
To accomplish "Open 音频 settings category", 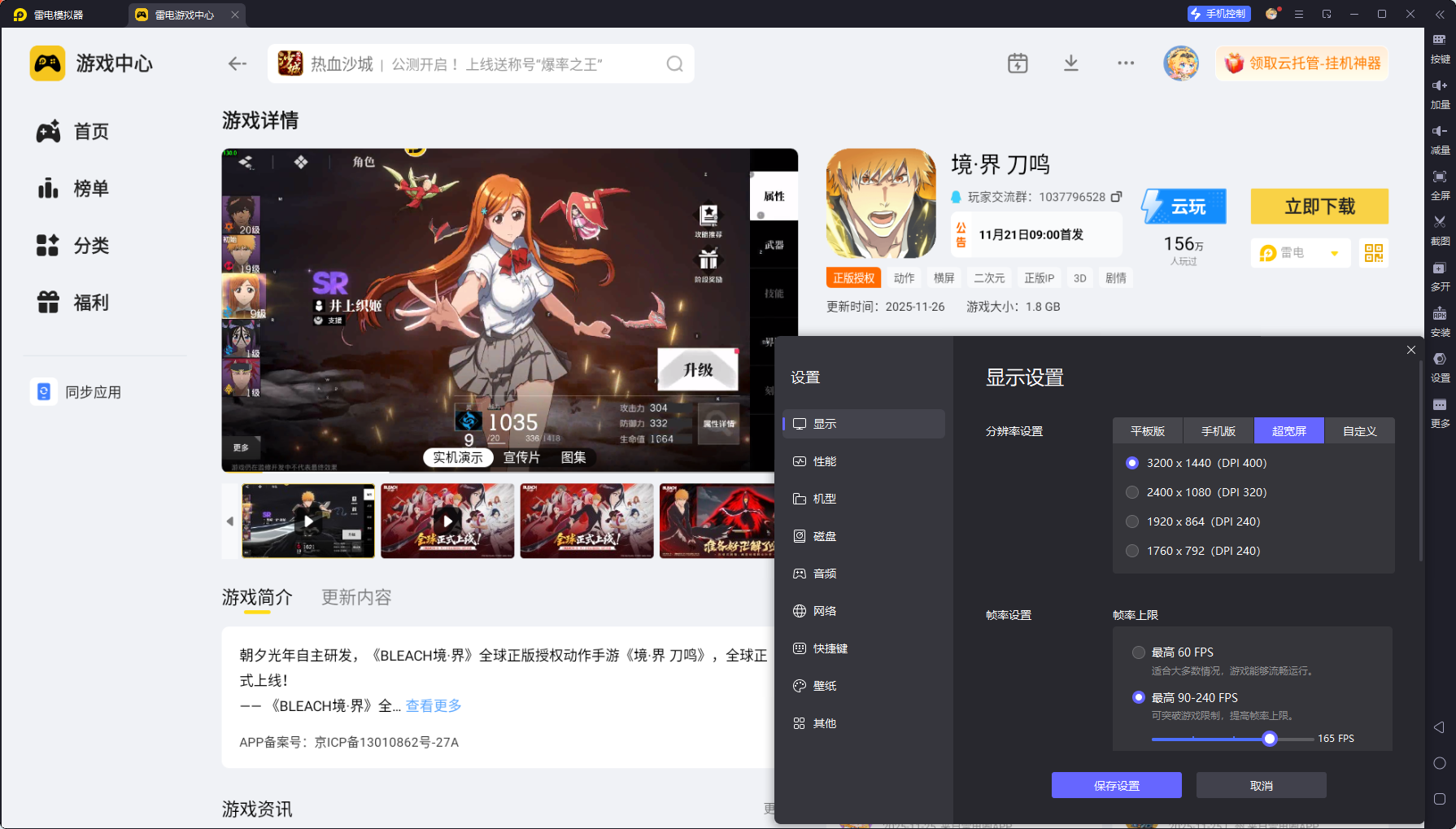I will (x=864, y=574).
